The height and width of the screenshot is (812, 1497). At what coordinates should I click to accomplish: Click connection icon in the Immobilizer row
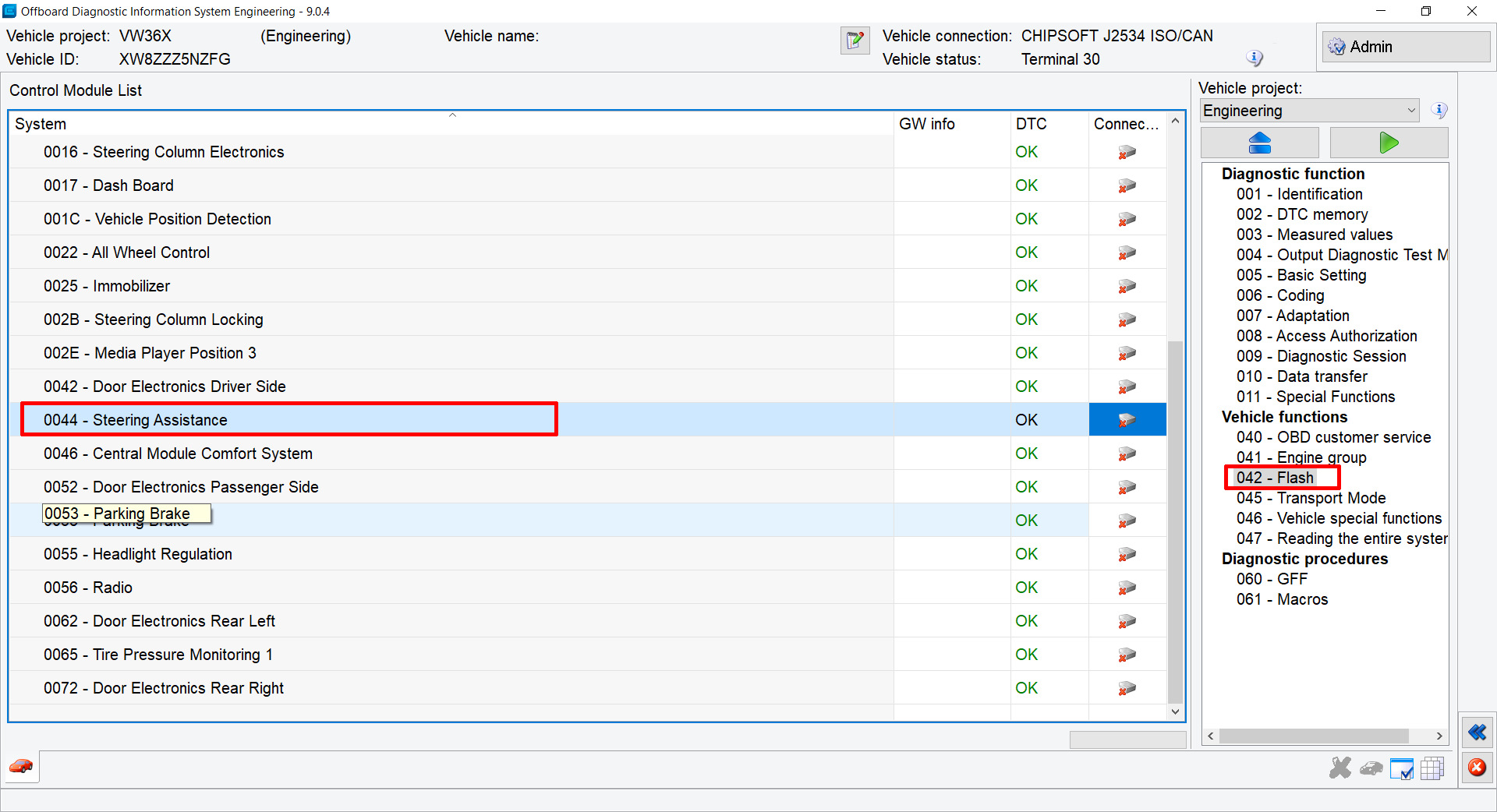[1127, 287]
